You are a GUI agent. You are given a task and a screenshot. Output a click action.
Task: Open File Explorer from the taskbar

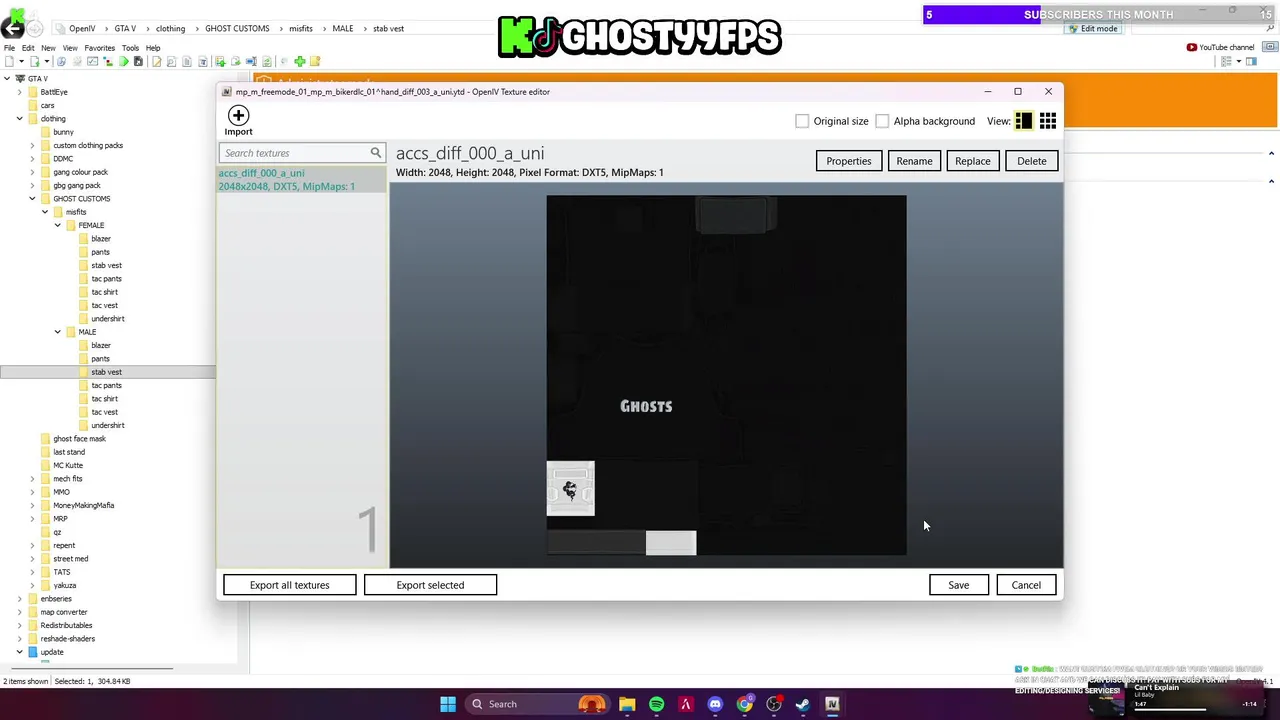coord(627,704)
